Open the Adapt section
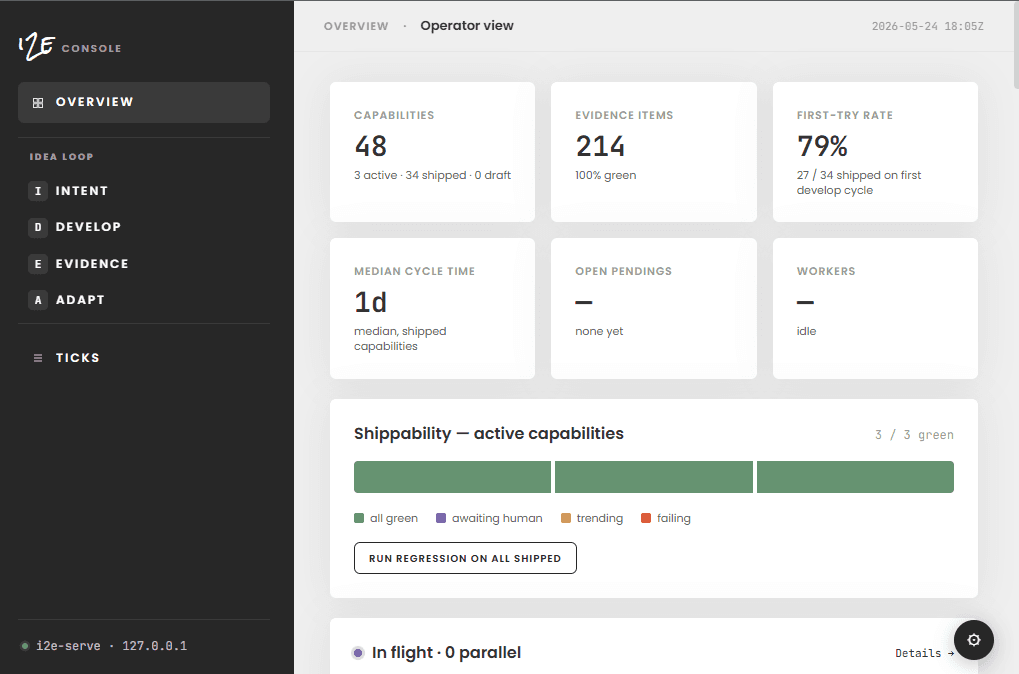 [144, 300]
